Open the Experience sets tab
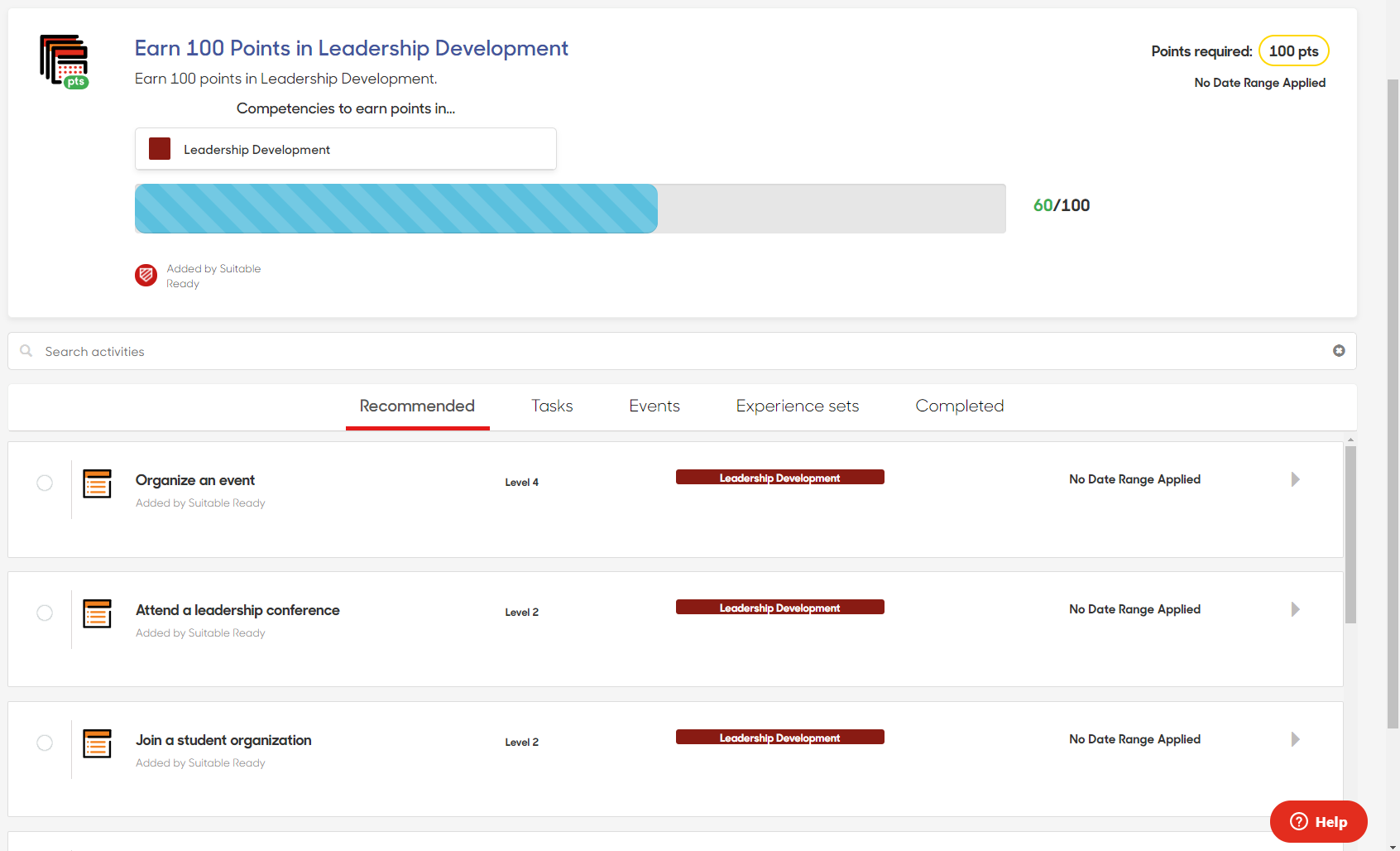The width and height of the screenshot is (1400, 851). [x=798, y=406]
